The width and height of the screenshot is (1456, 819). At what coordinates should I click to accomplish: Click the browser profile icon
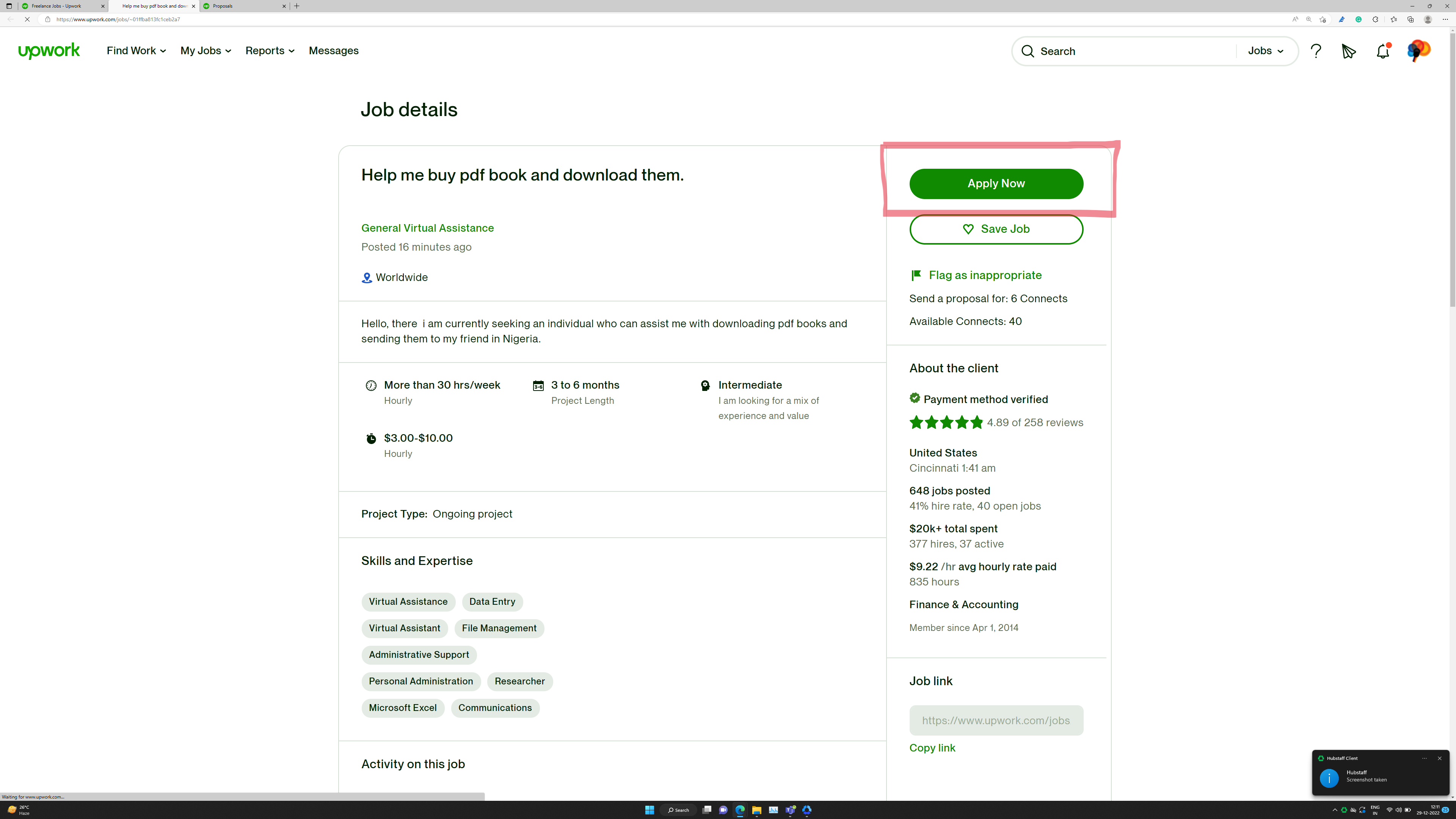coord(1427,19)
